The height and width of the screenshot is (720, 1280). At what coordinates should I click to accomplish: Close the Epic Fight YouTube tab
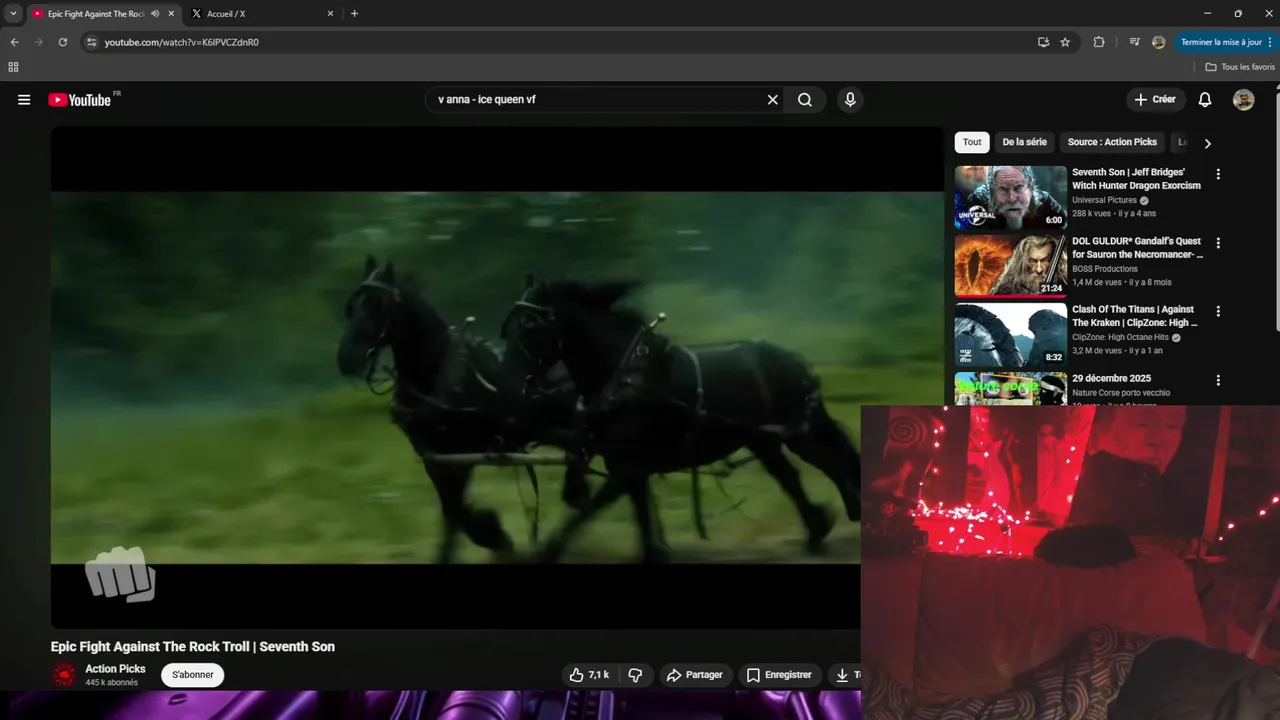point(171,14)
